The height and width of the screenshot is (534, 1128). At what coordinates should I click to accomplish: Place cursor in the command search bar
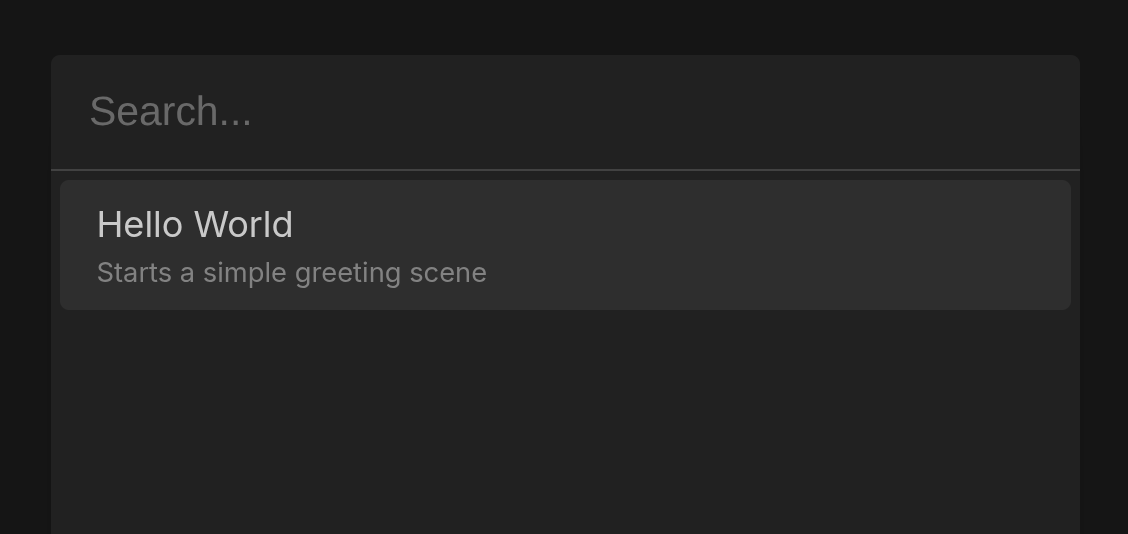[x=565, y=112]
